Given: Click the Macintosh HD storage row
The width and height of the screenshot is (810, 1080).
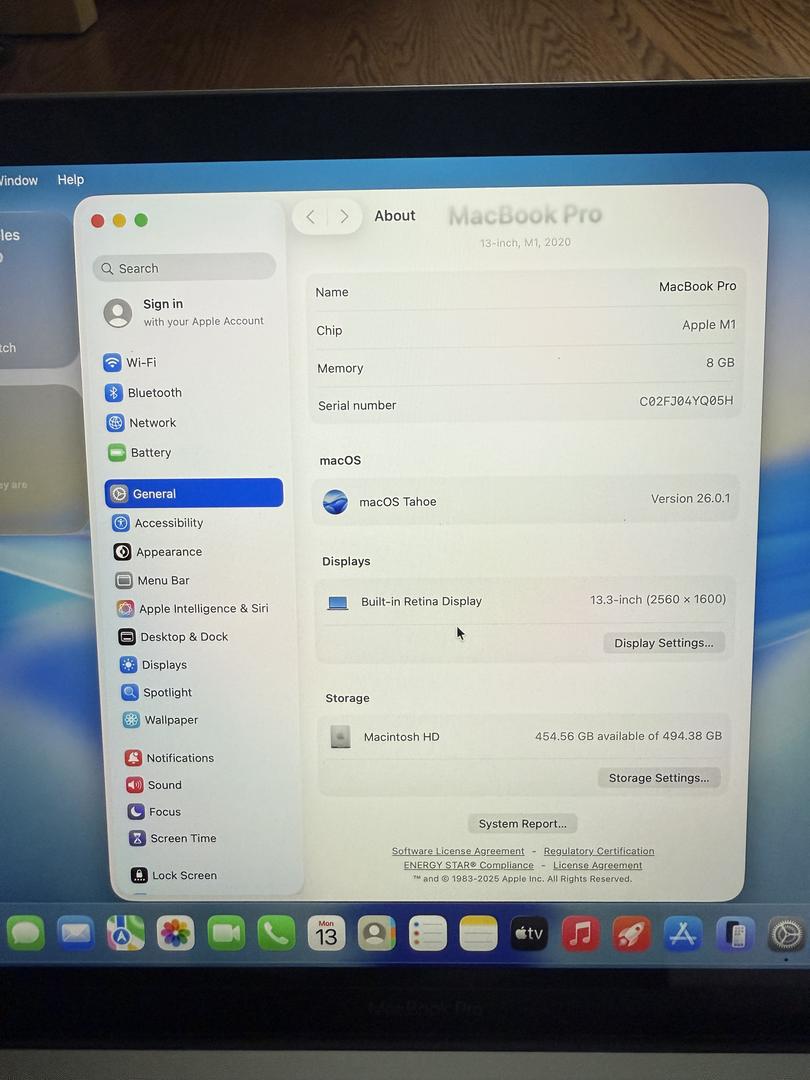Looking at the screenshot, I should click(x=524, y=736).
